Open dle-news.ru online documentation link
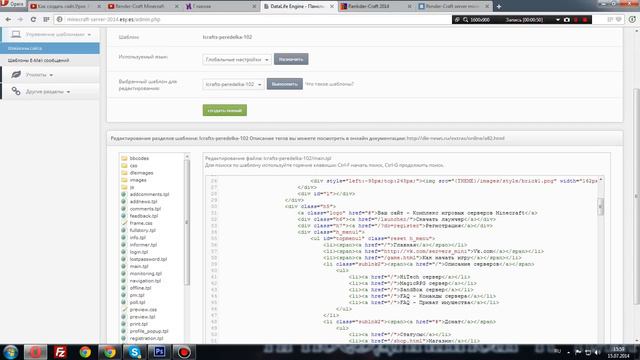This screenshot has height=360, width=640. pos(456,138)
